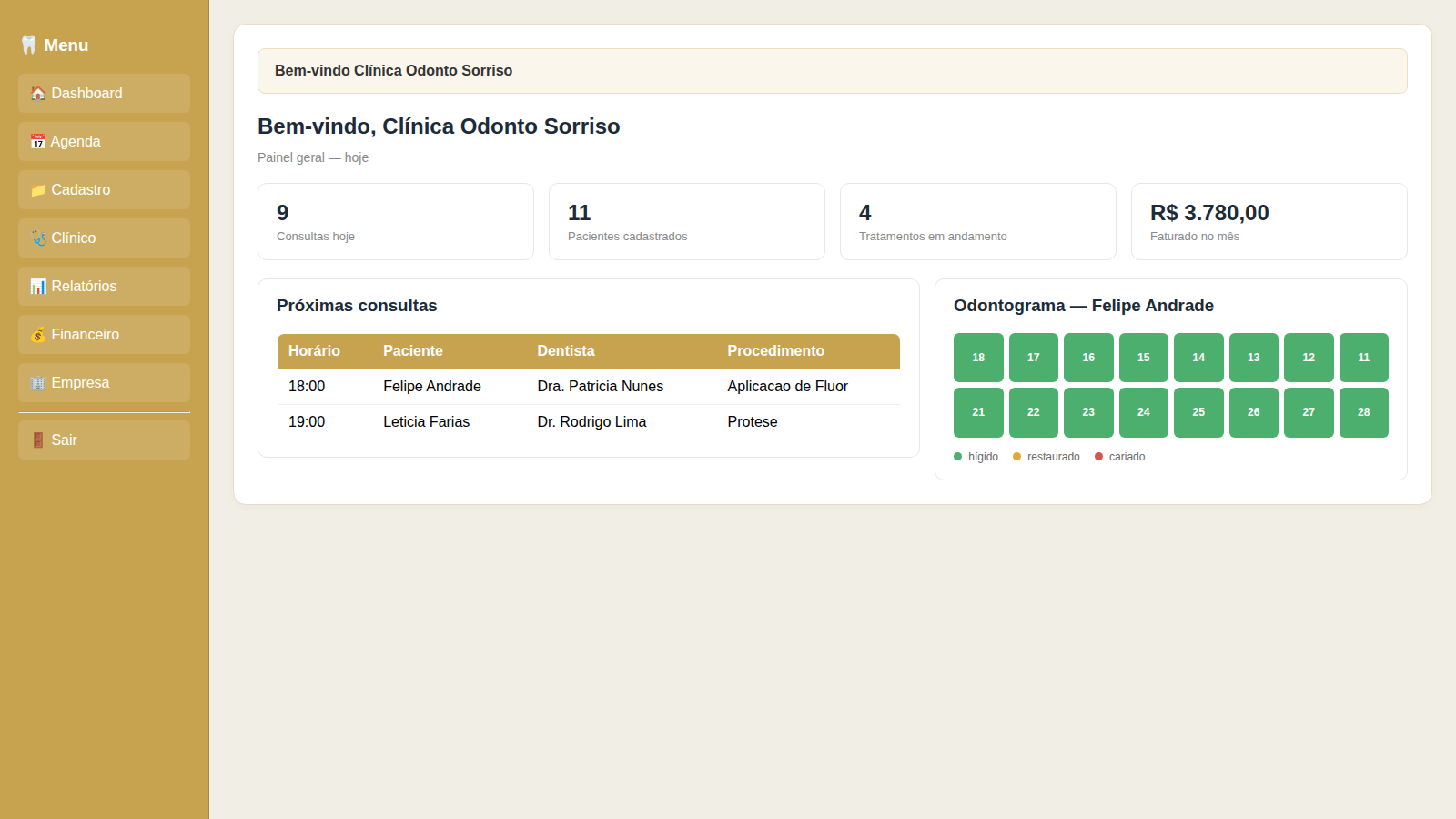Click the Tratamentos em andamento card
The width and height of the screenshot is (1456, 819).
[x=978, y=222]
